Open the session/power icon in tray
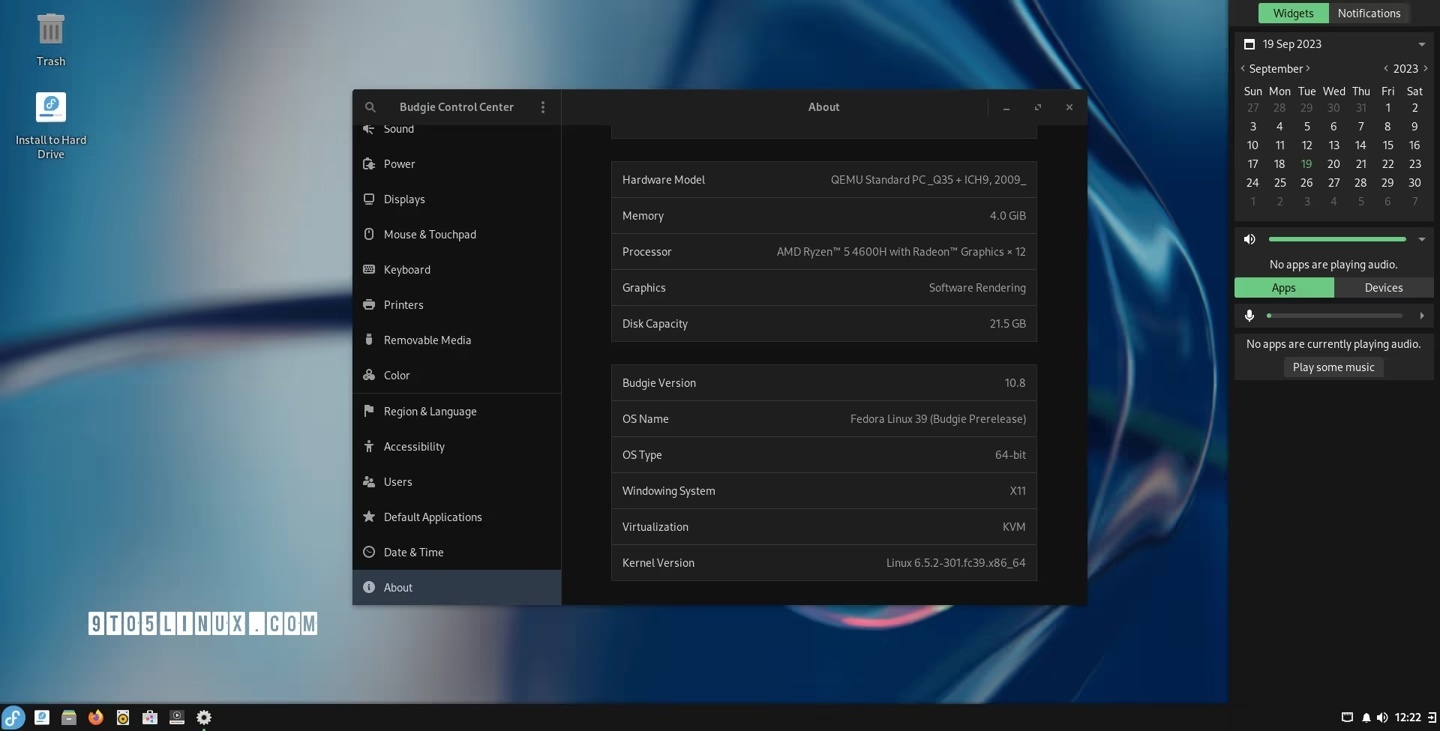 [x=1432, y=718]
